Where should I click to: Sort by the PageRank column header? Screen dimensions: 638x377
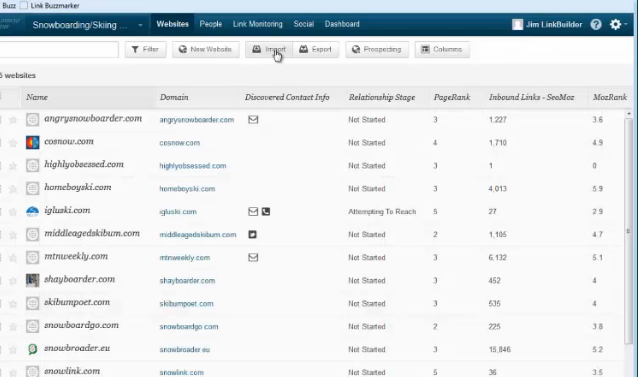pyautogui.click(x=452, y=97)
